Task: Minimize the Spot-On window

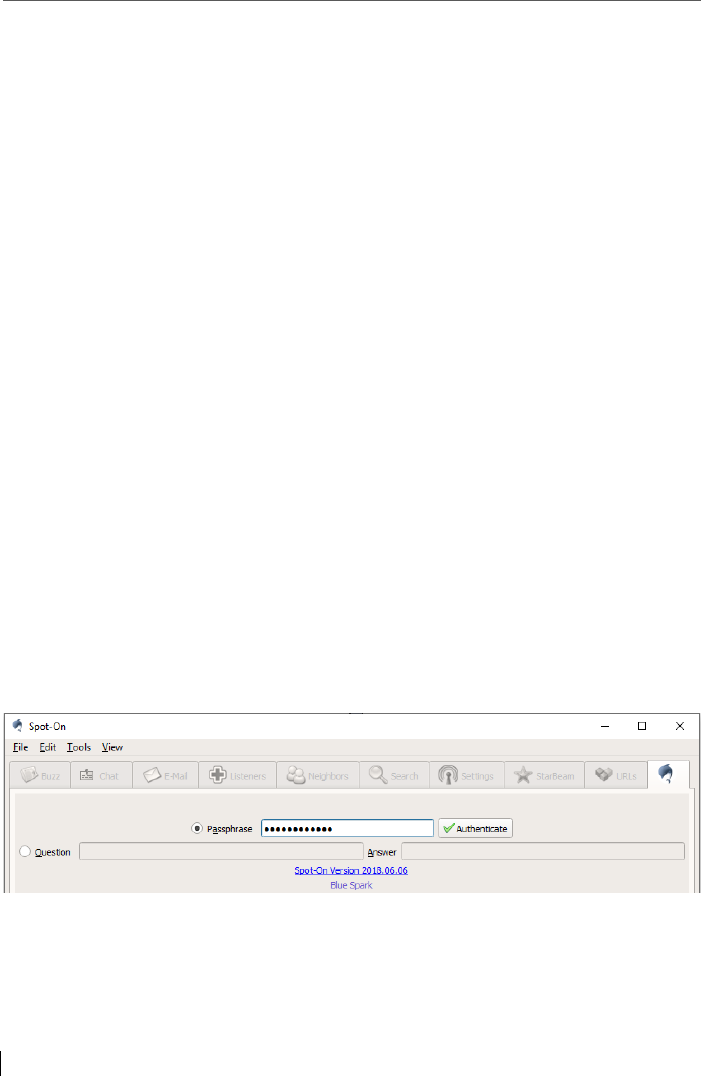Action: (605, 726)
